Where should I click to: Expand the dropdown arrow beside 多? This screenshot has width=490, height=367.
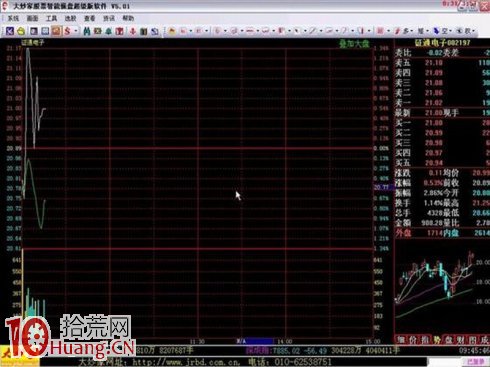(x=412, y=31)
